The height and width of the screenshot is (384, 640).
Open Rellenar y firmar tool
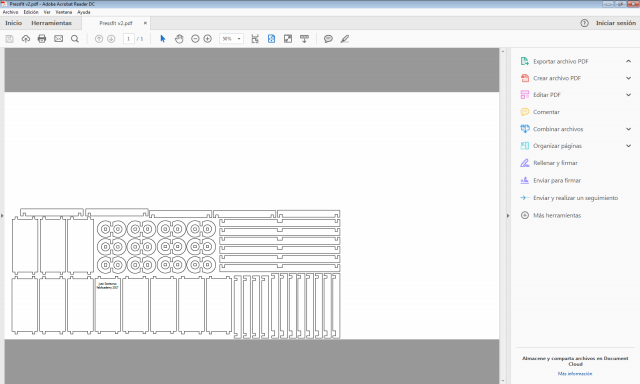click(555, 163)
